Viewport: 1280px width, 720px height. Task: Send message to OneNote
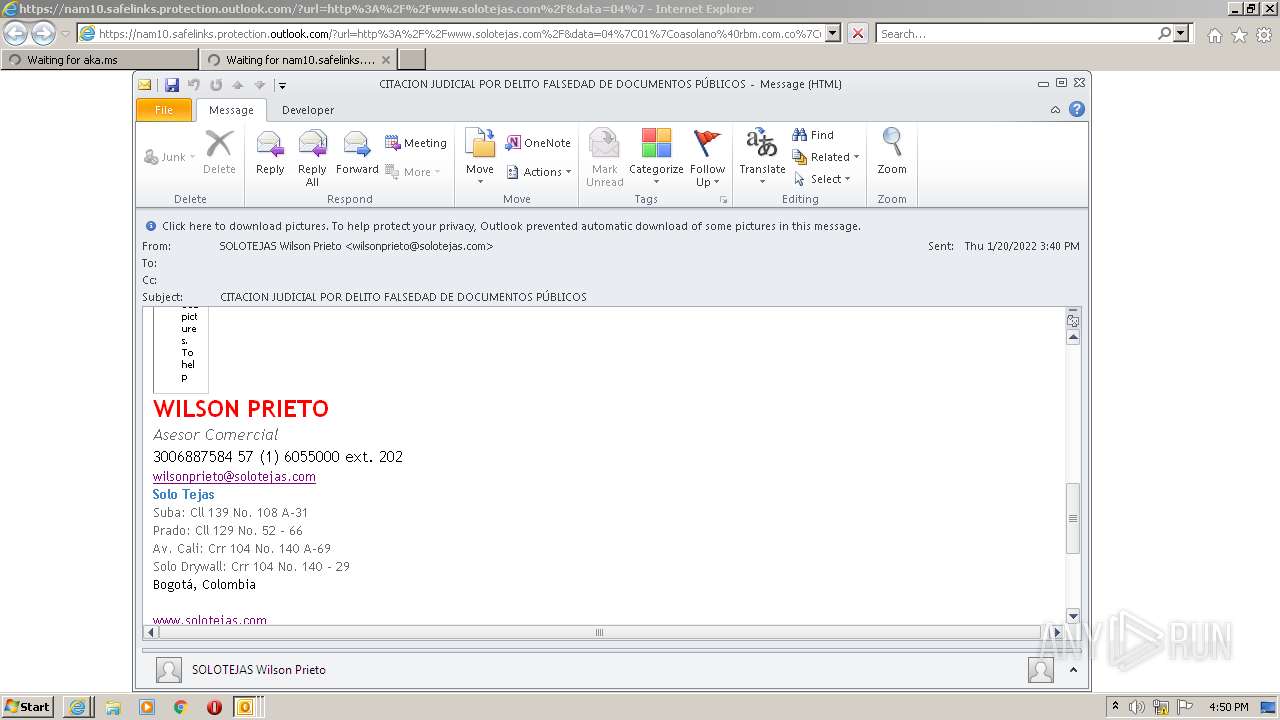538,143
